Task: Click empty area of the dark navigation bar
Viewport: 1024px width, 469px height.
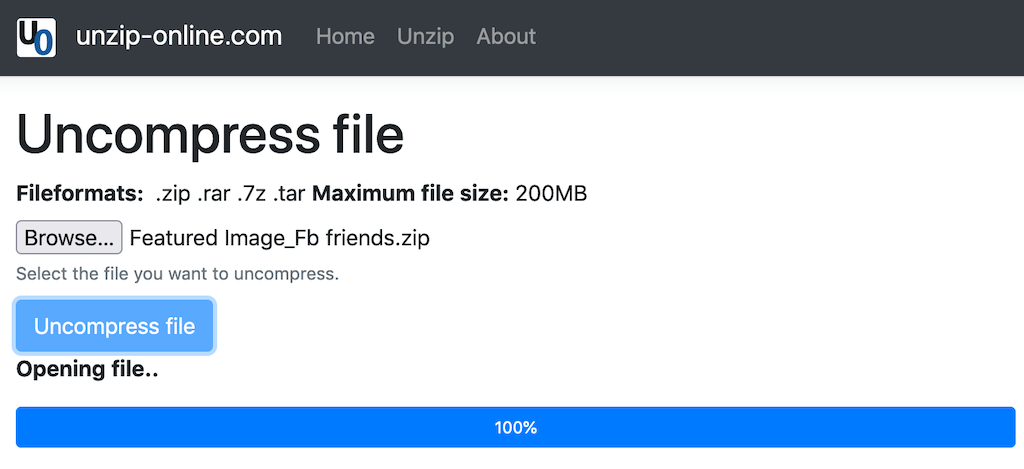Action: (x=780, y=37)
